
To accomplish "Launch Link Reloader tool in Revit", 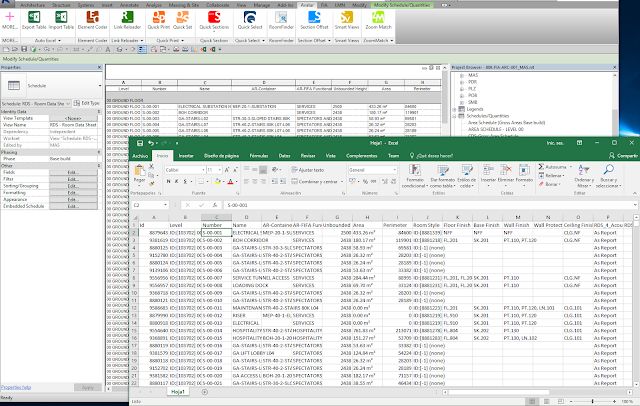I will 127,20.
